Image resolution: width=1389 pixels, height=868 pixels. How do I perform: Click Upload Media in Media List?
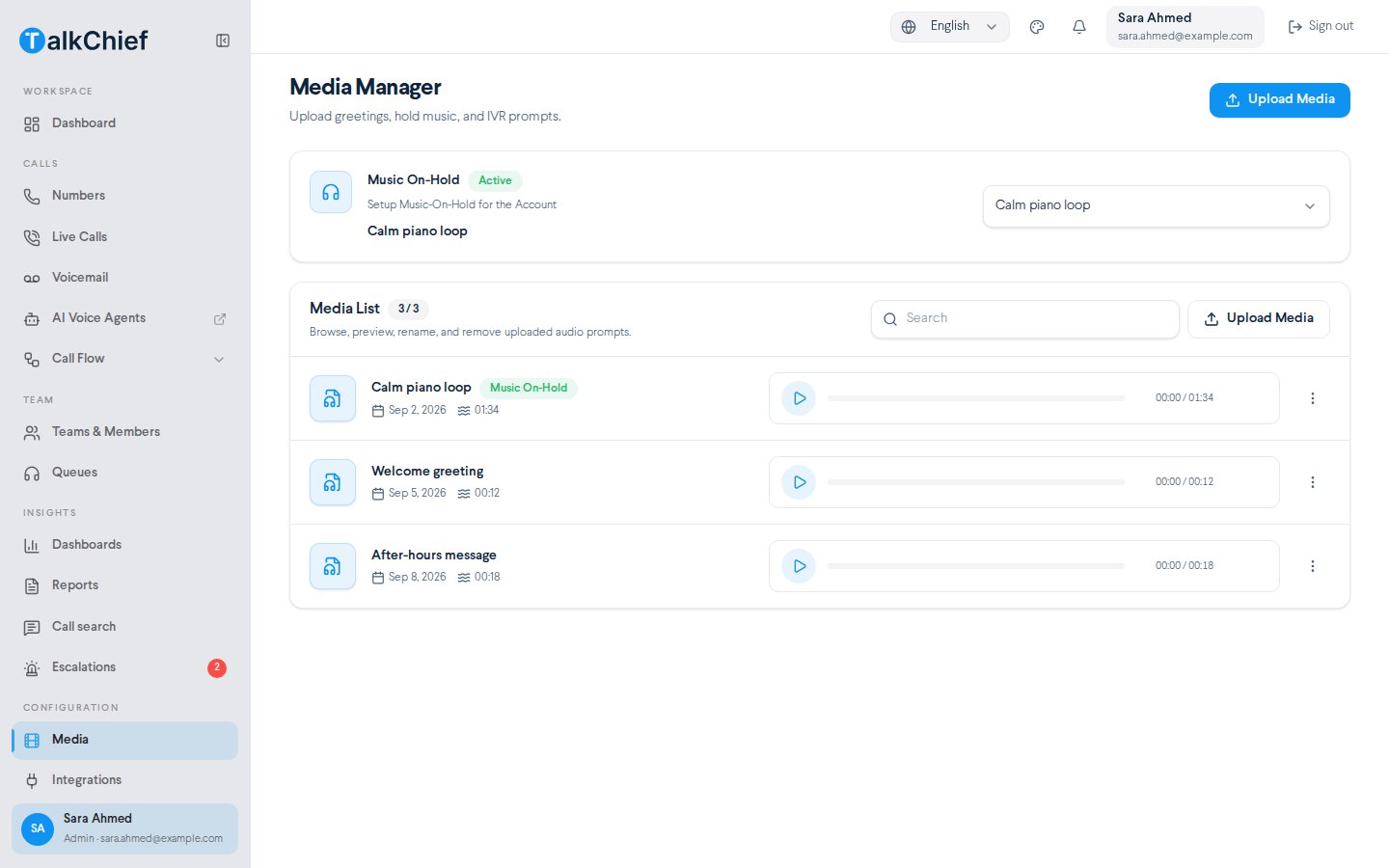click(1258, 319)
